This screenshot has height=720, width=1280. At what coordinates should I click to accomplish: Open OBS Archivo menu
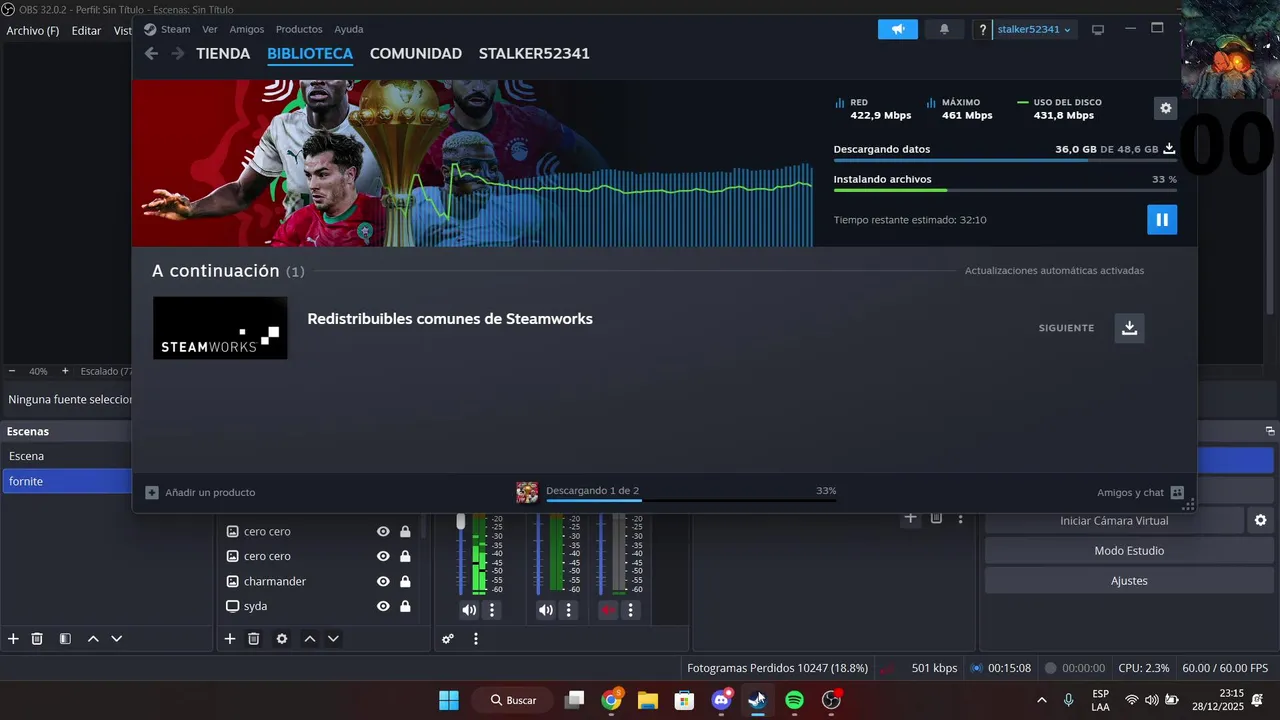(33, 31)
